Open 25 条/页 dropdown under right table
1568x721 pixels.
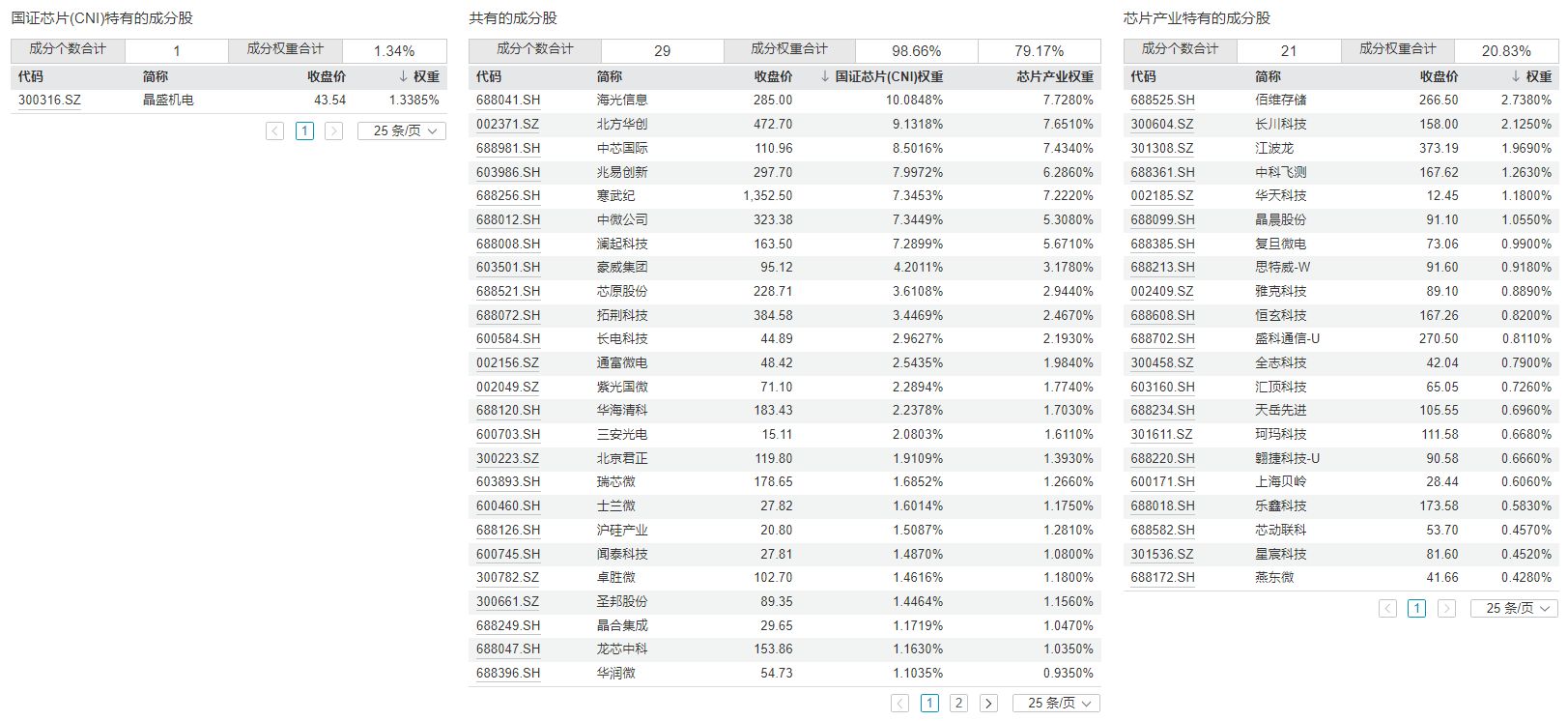pos(1514,608)
